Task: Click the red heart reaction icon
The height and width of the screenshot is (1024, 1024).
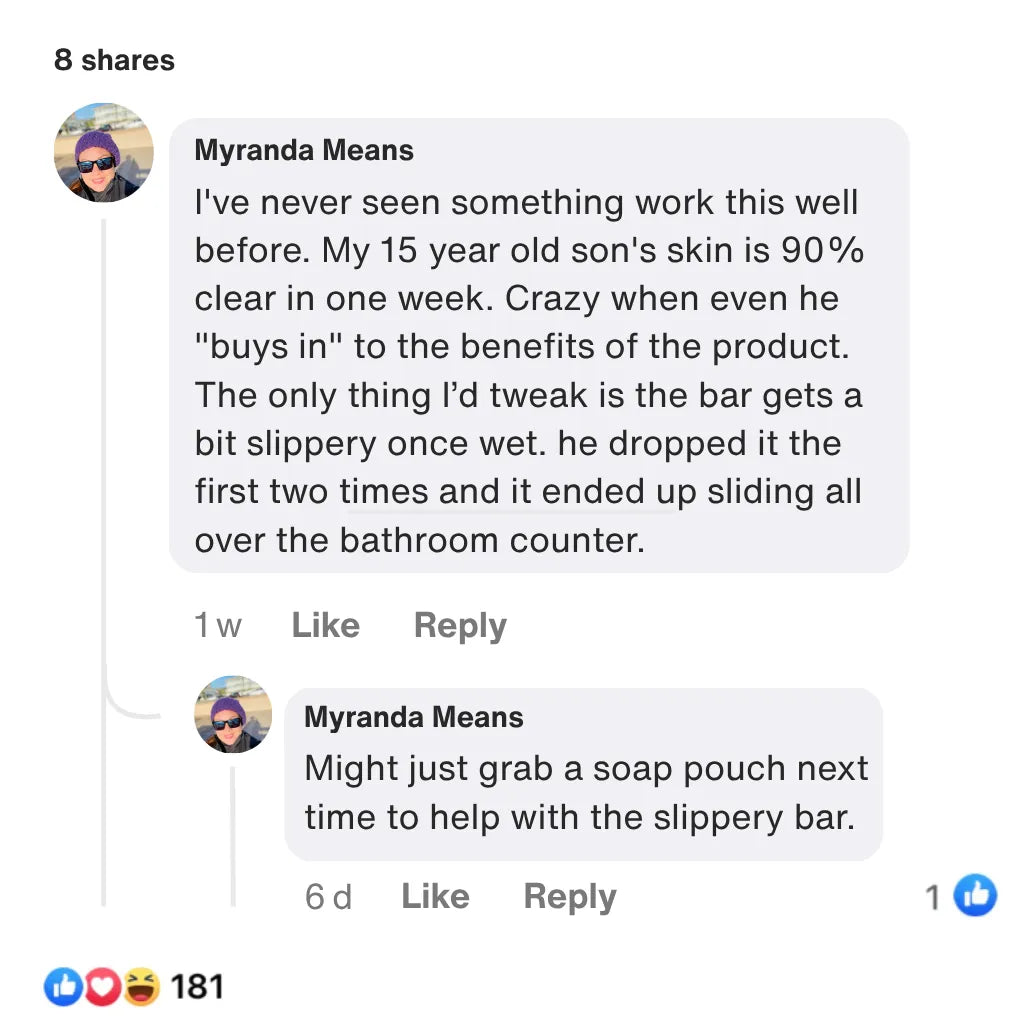Action: click(100, 988)
